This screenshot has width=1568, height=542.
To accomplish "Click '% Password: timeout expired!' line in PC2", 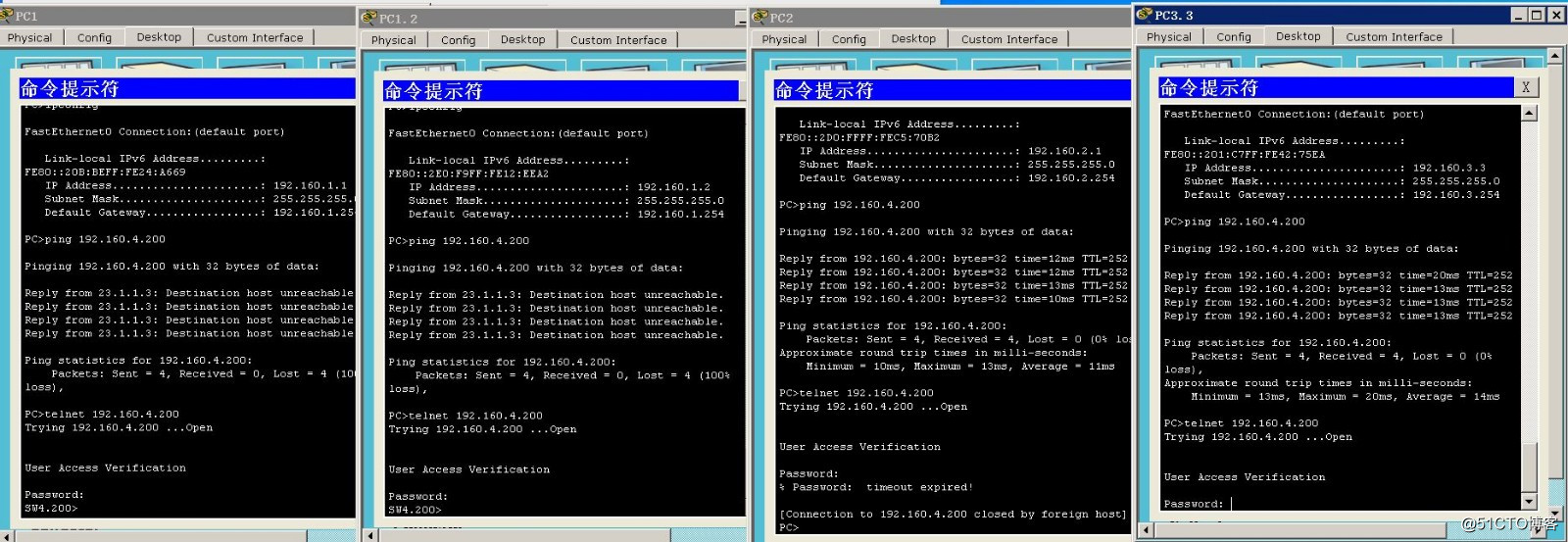I will [x=876, y=487].
